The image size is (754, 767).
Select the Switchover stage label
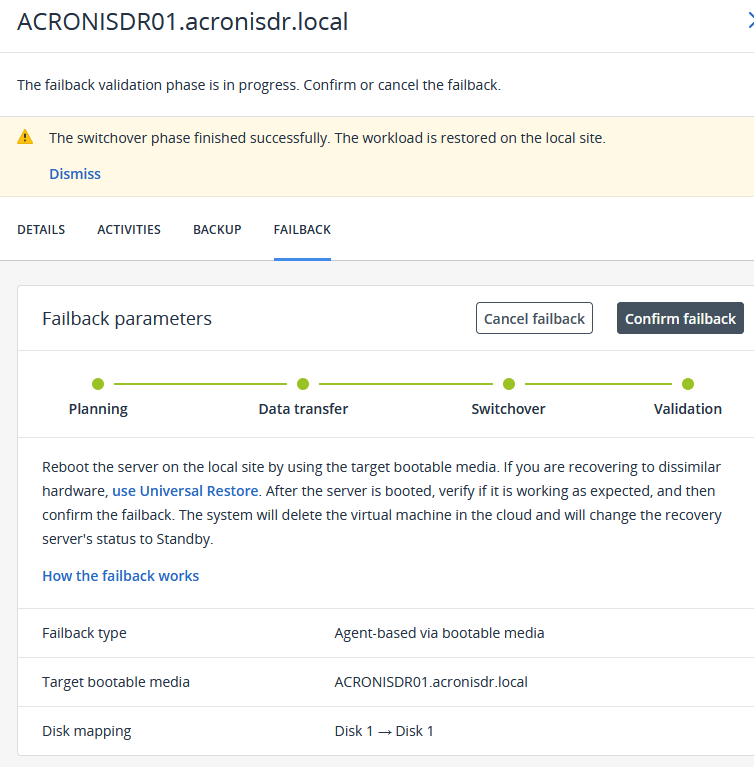508,409
